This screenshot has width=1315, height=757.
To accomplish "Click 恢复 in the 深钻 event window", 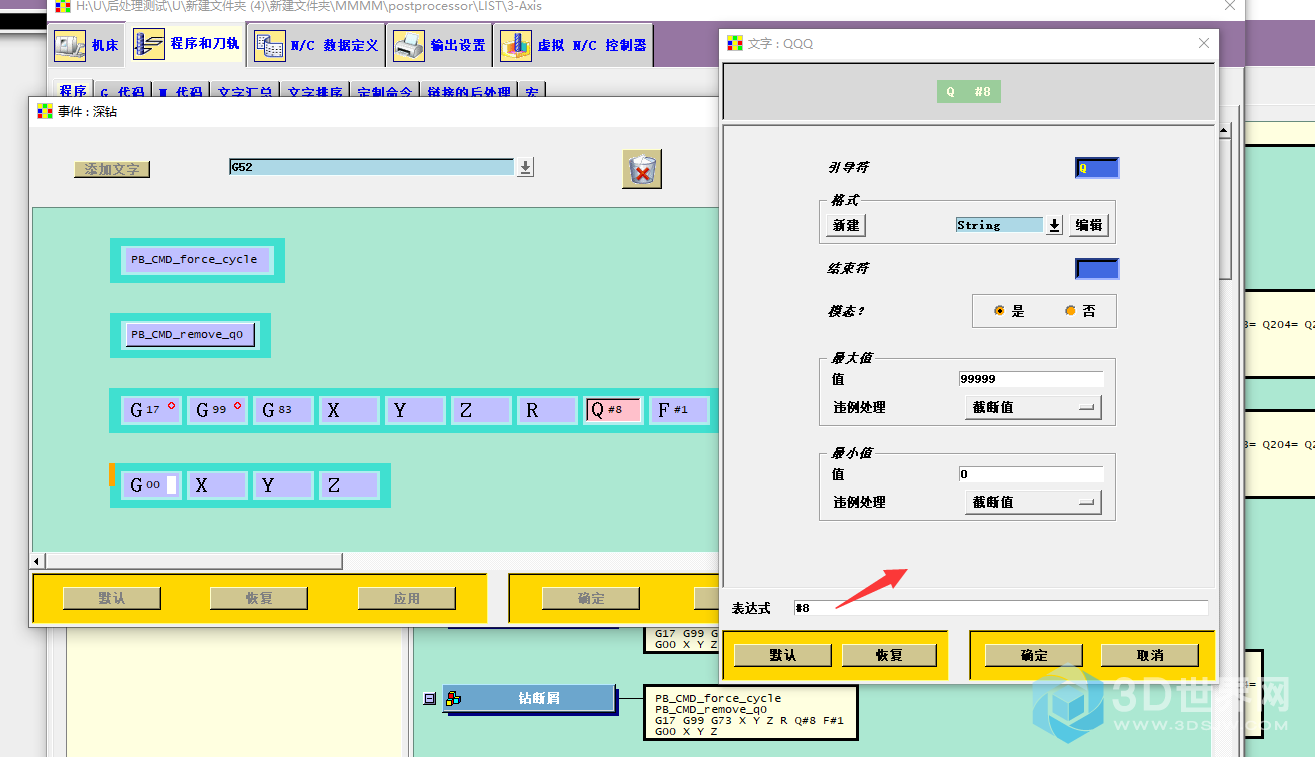I will coord(259,598).
